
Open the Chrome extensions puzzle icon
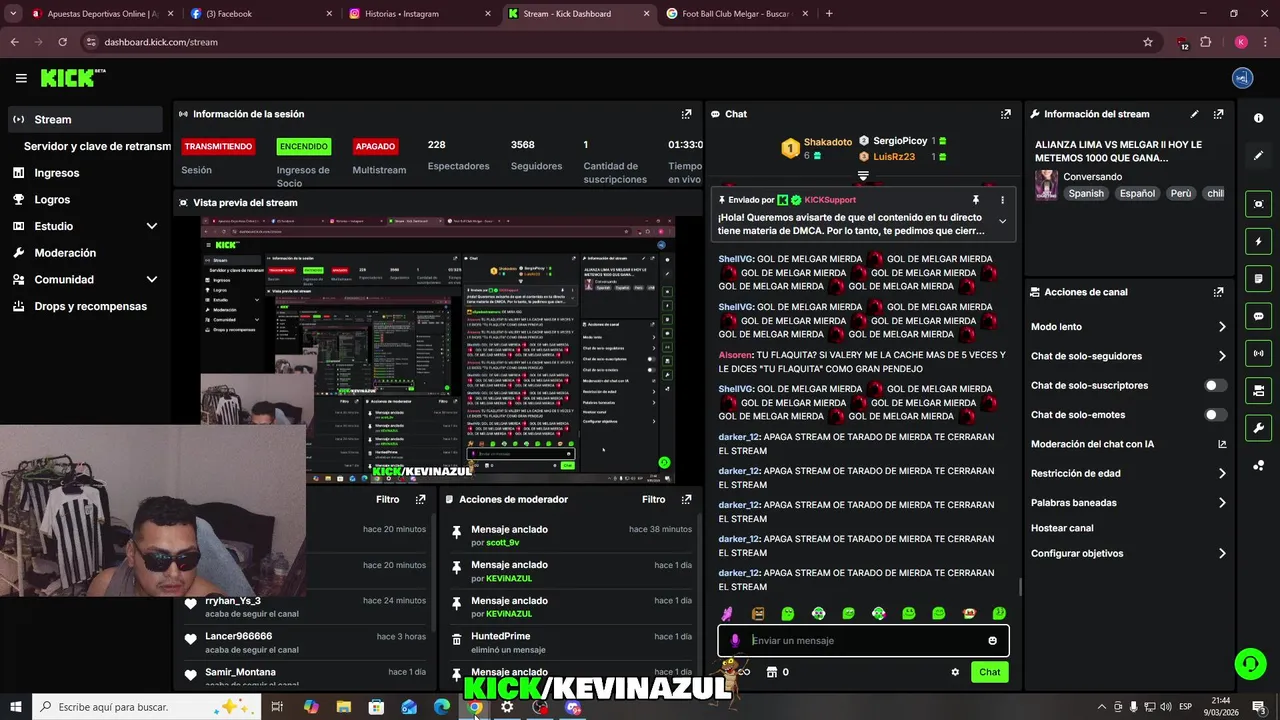point(1205,42)
